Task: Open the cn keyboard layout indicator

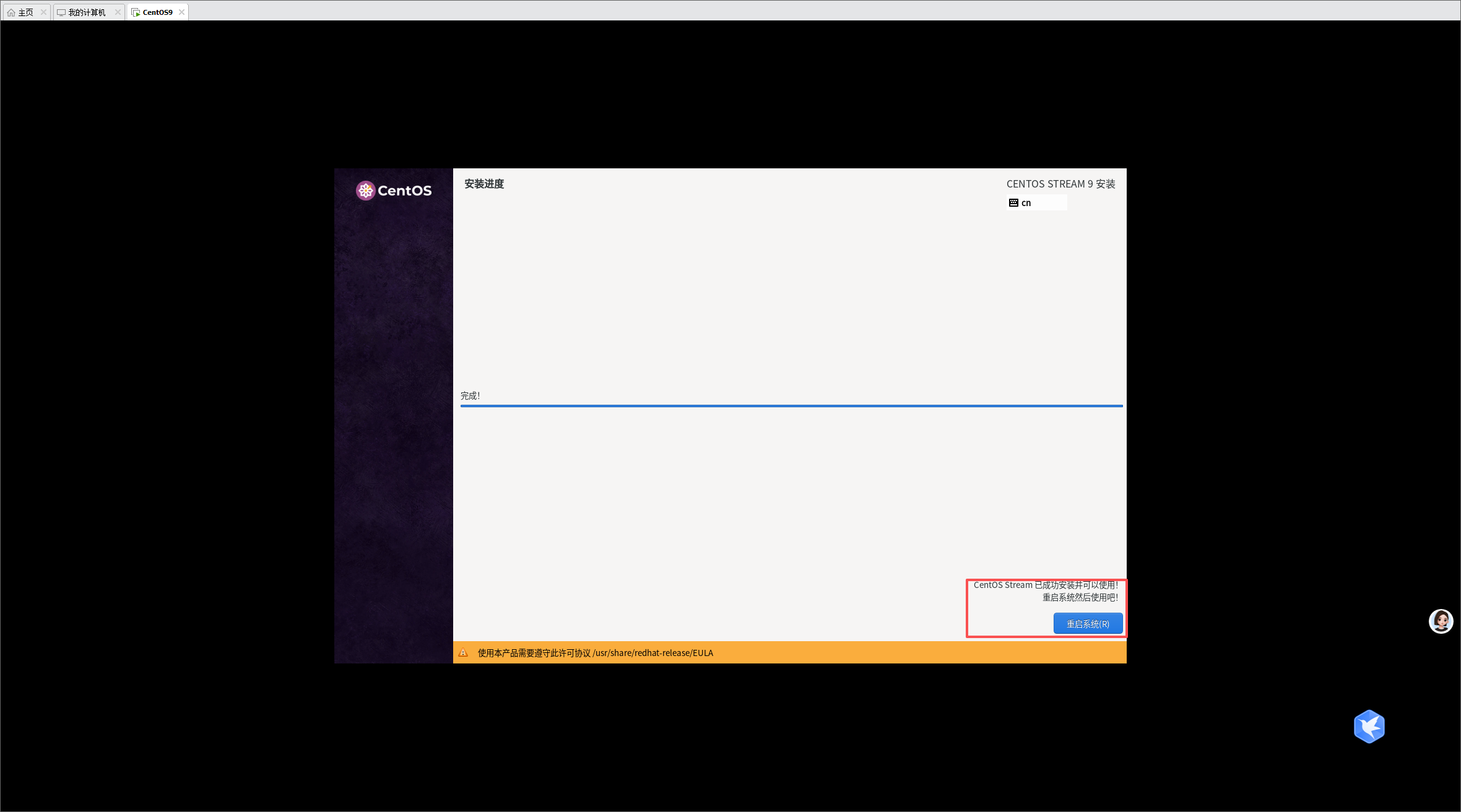Action: 1036,203
